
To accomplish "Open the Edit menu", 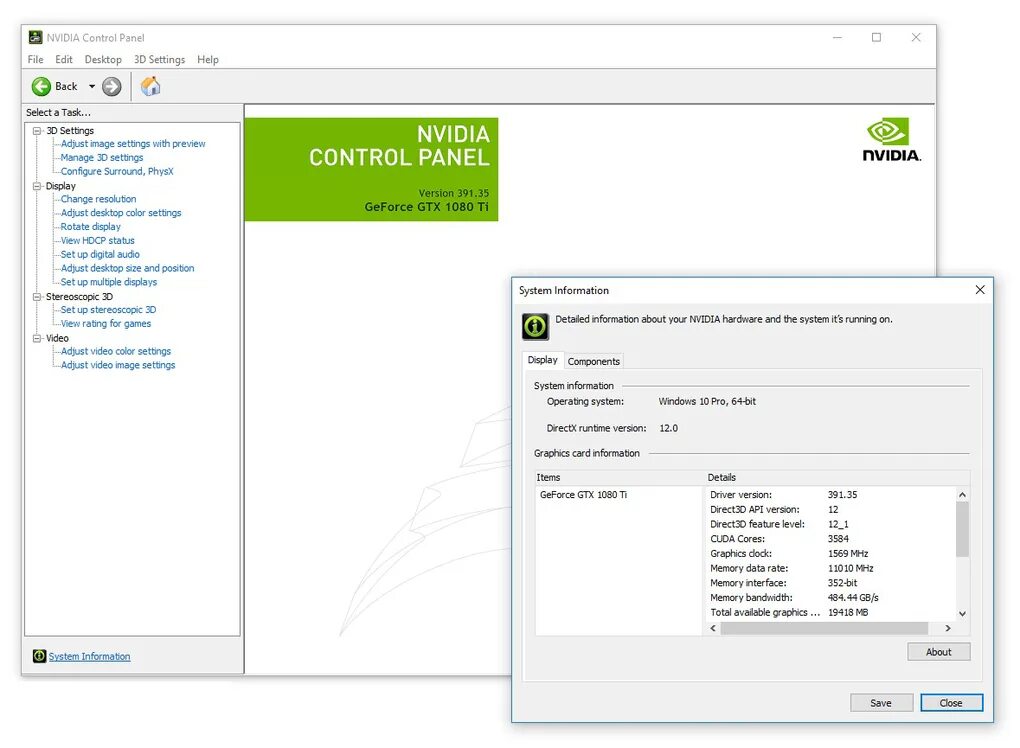I will [64, 59].
